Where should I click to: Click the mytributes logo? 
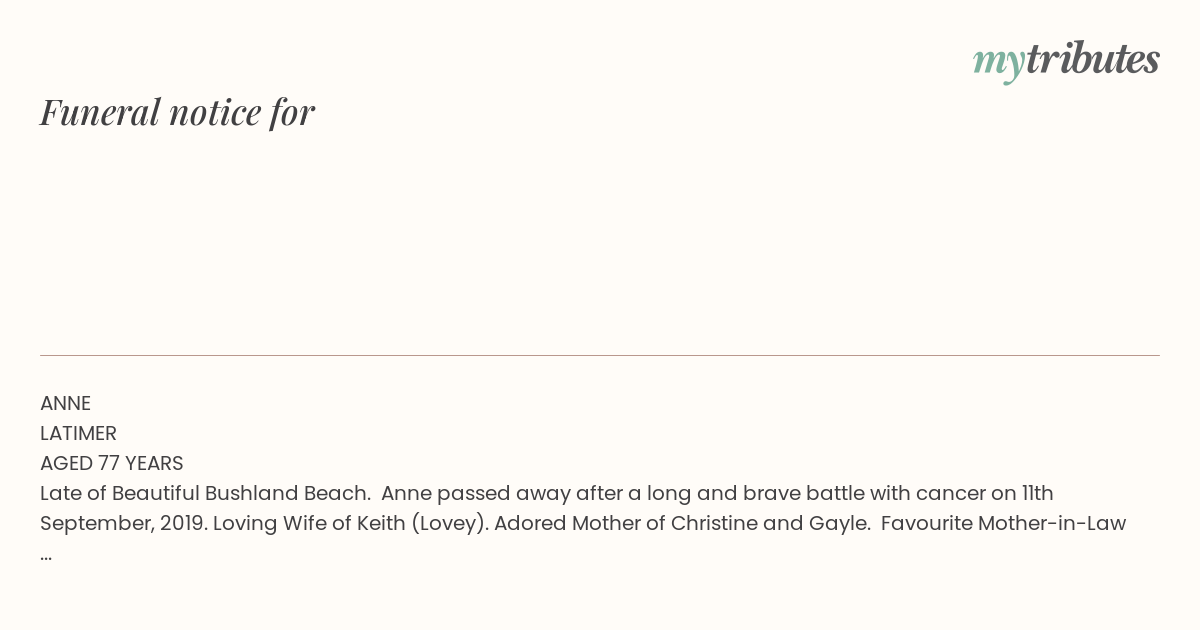point(1066,61)
